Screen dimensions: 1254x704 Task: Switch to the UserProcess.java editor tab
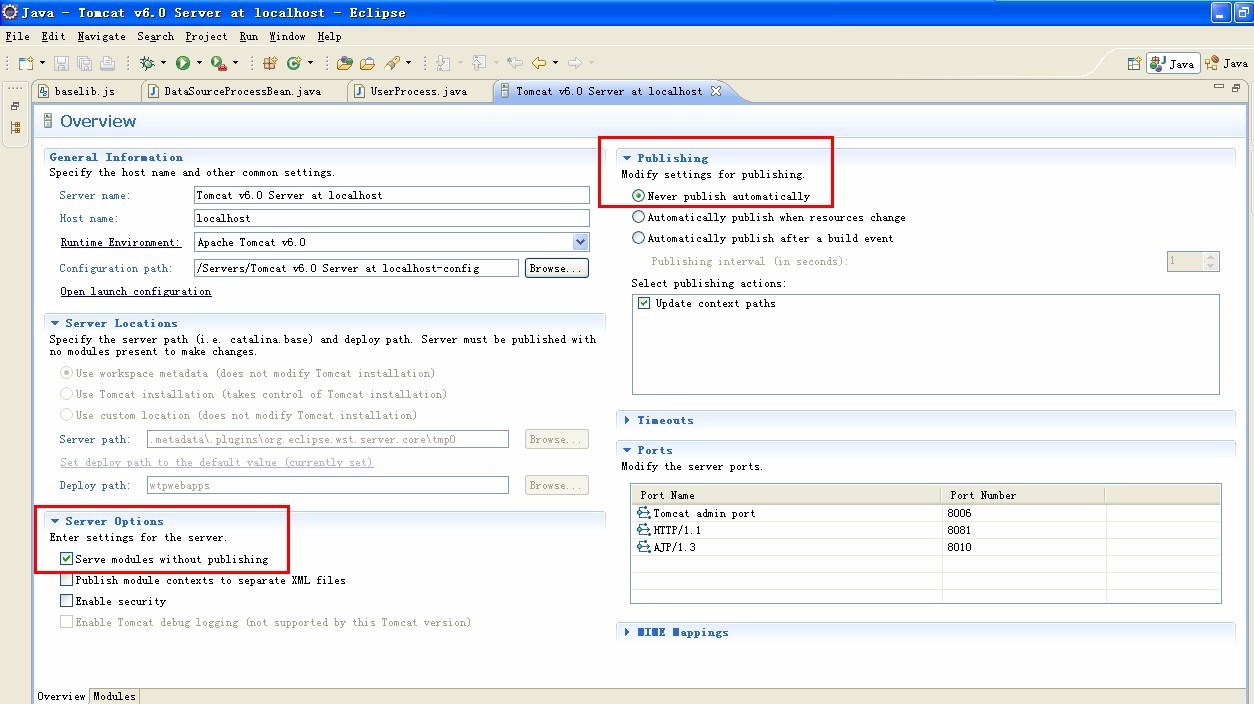418,91
